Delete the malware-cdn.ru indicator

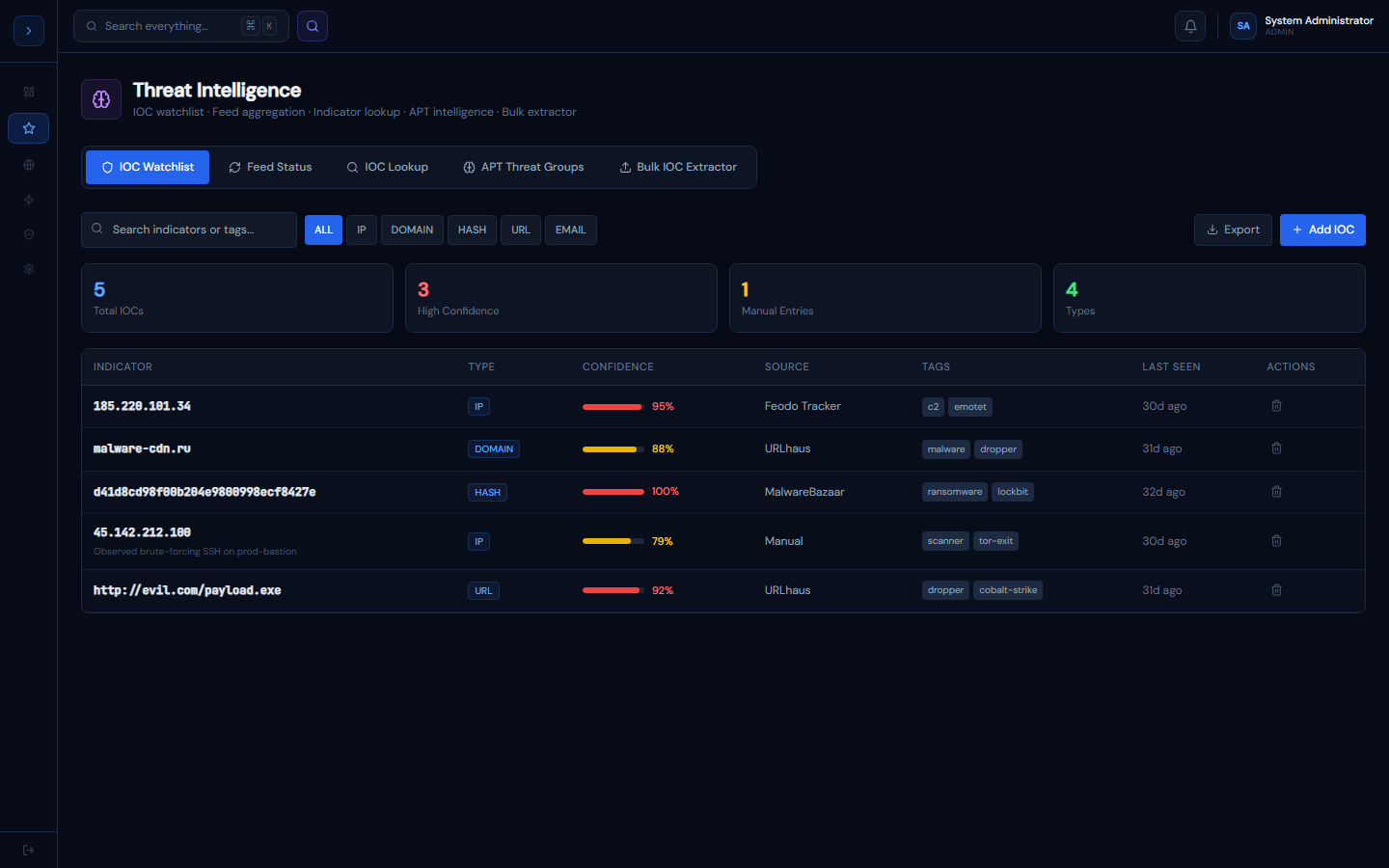(x=1276, y=448)
